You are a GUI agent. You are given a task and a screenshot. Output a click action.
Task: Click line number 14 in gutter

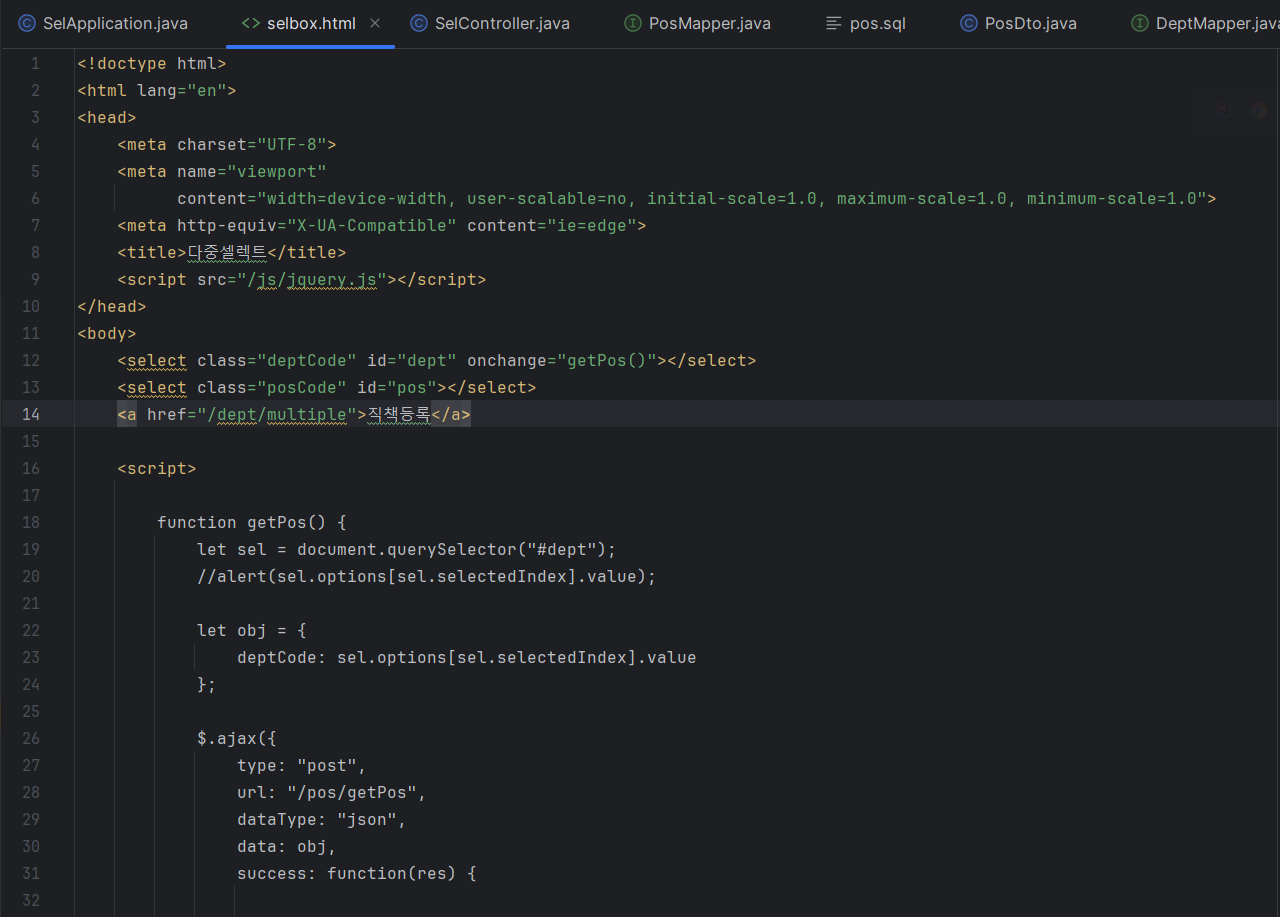pos(30,414)
